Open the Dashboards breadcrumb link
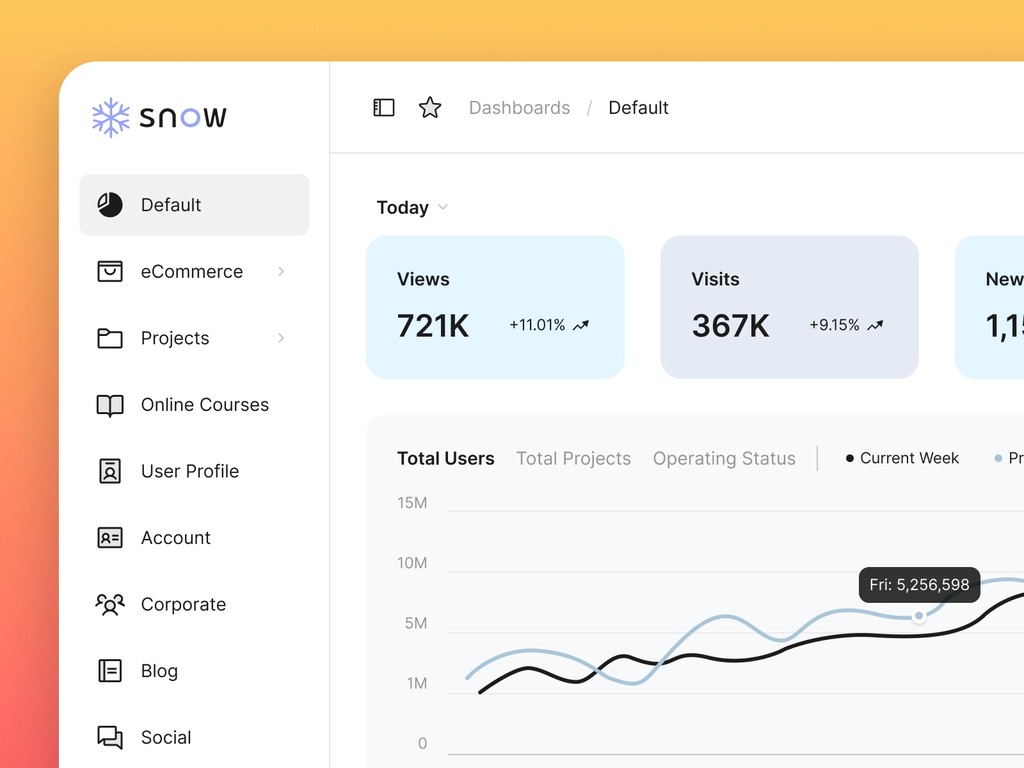Screen dimensions: 1024x768 click(x=519, y=107)
